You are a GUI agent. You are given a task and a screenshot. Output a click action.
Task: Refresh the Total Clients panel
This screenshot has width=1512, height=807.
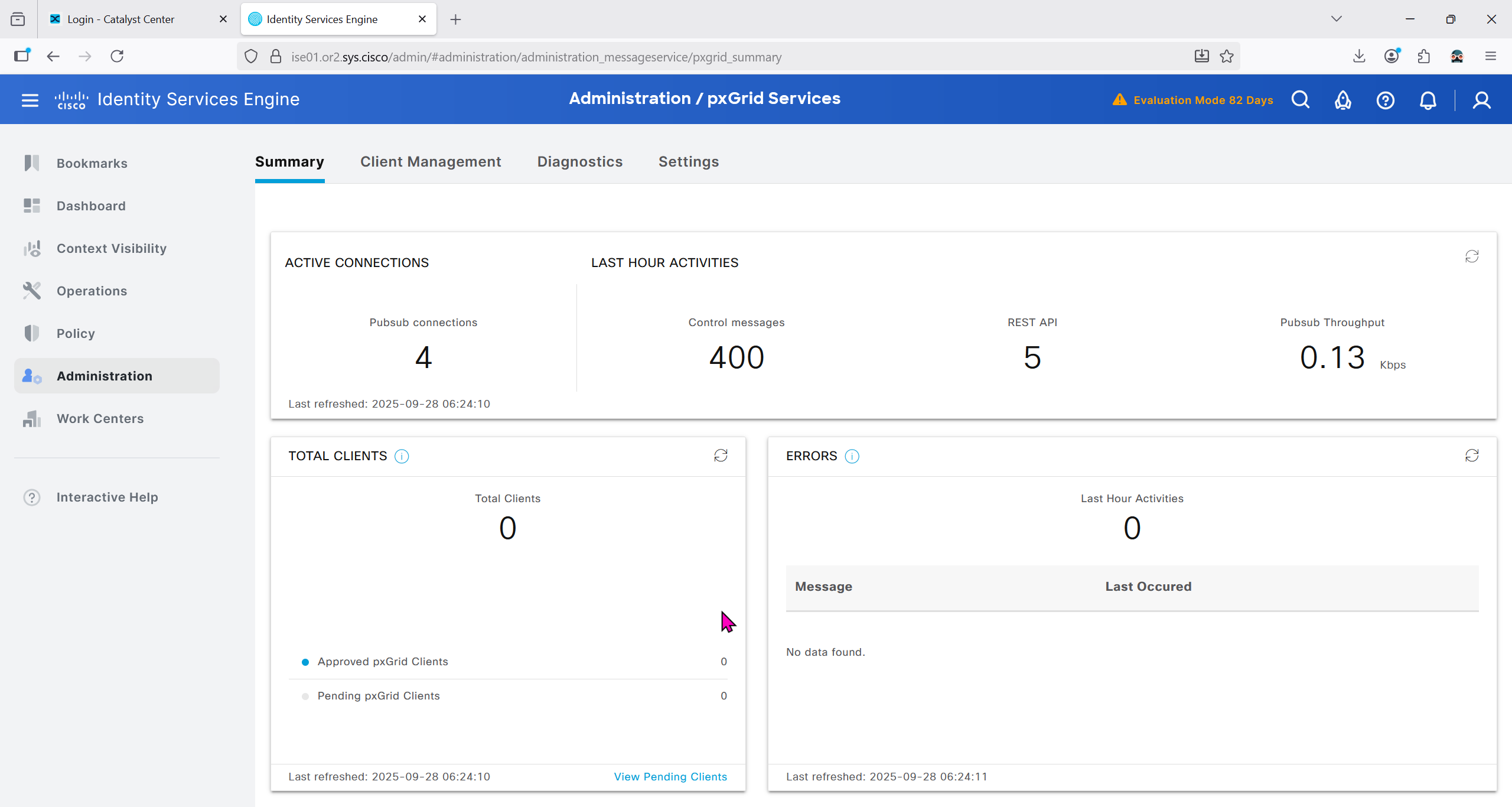coord(721,455)
